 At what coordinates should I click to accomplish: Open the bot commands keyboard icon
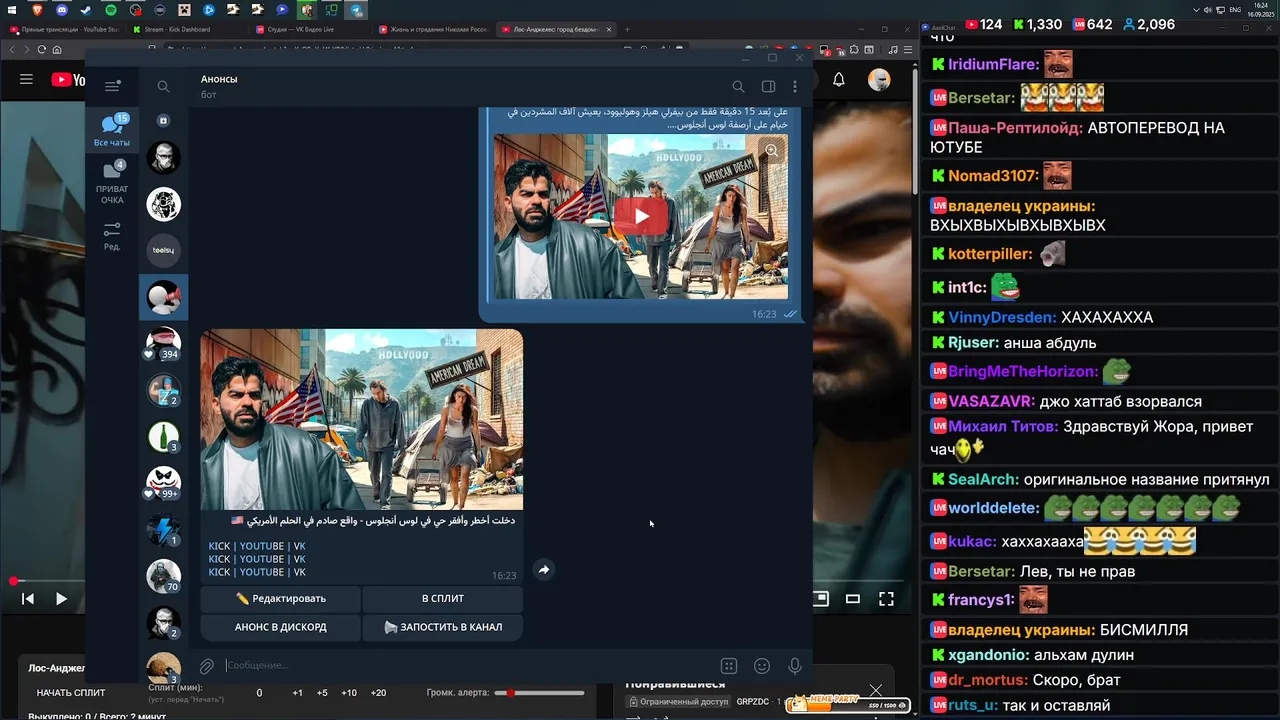point(729,666)
